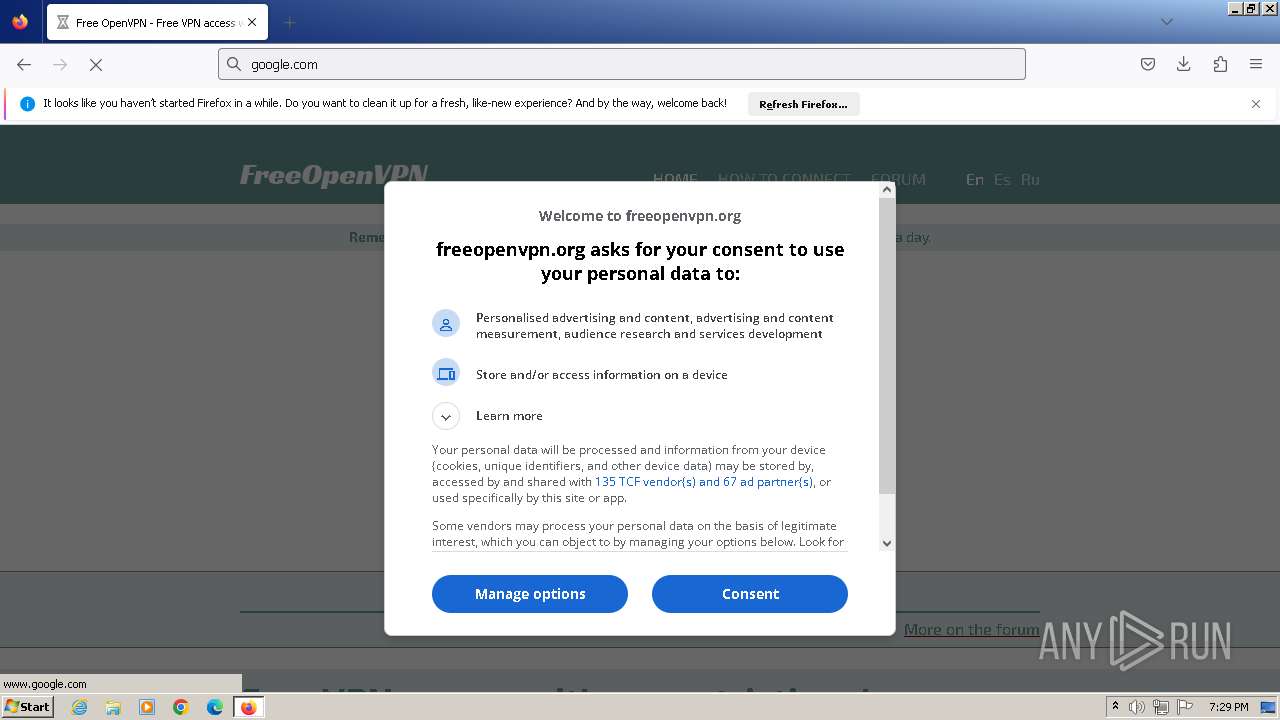Image resolution: width=1280 pixels, height=720 pixels.
Task: Click the address bar showing google.com
Action: pos(622,64)
